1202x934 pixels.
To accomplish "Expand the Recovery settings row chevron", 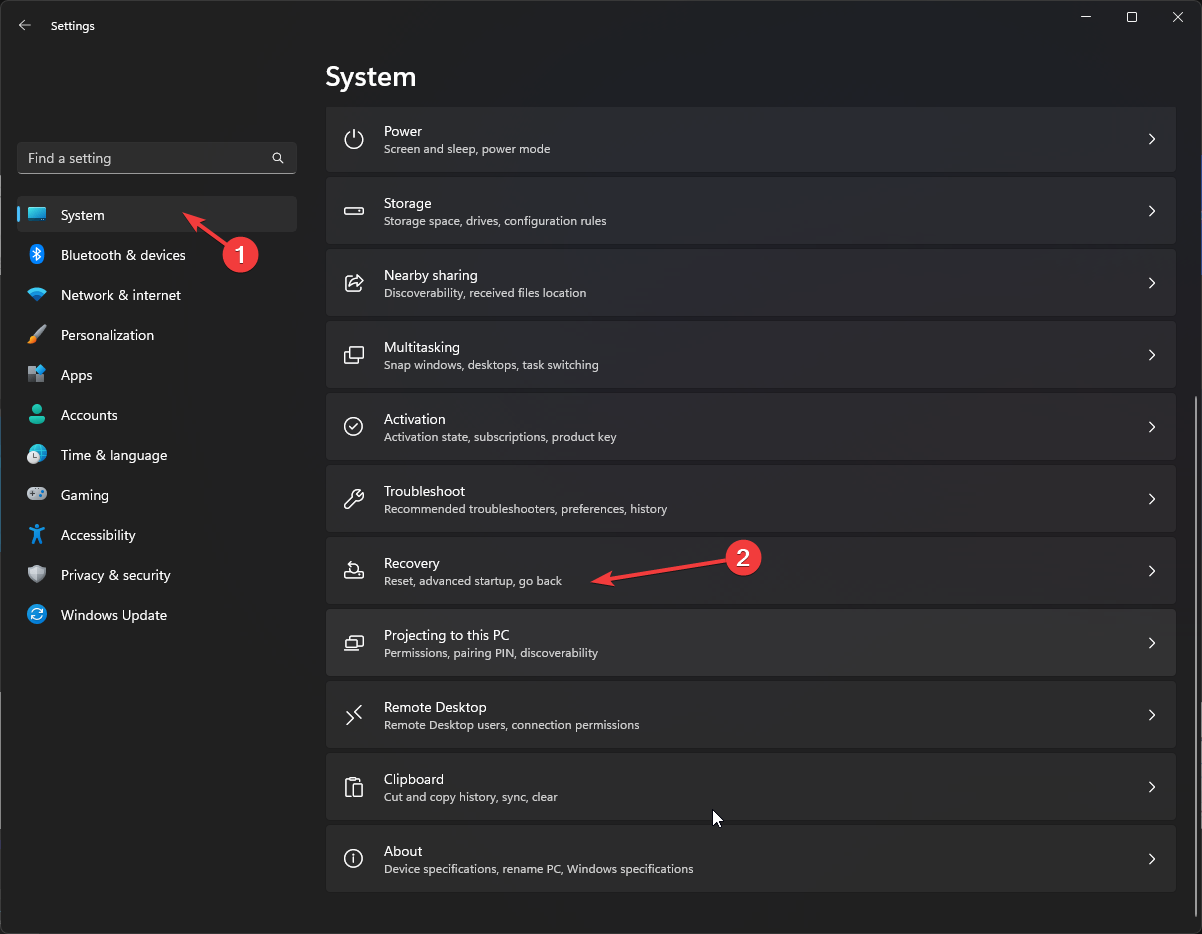I will pos(1151,571).
